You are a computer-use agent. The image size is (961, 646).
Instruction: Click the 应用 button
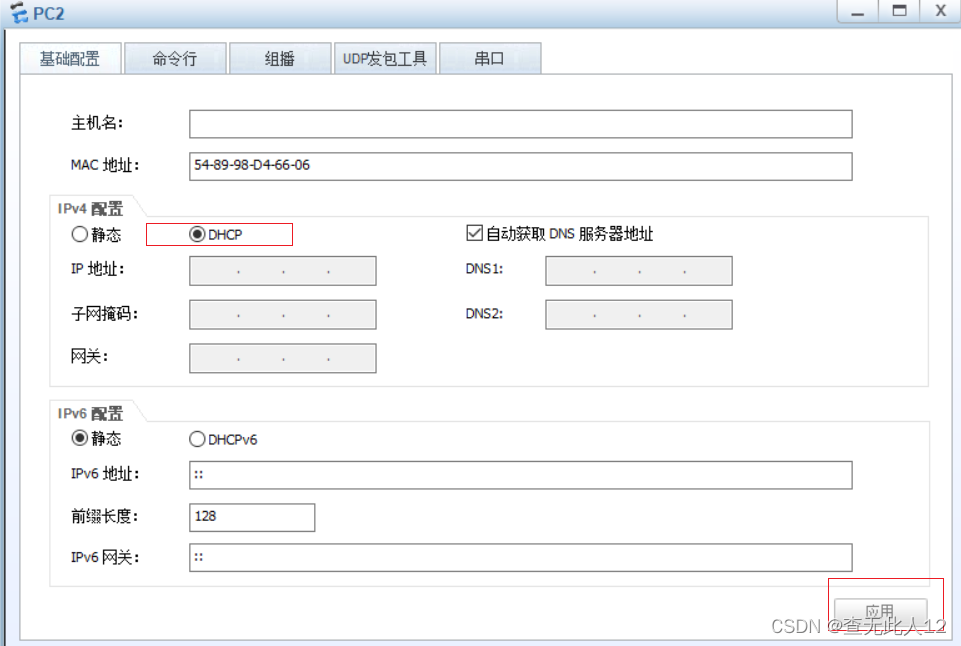[880, 612]
